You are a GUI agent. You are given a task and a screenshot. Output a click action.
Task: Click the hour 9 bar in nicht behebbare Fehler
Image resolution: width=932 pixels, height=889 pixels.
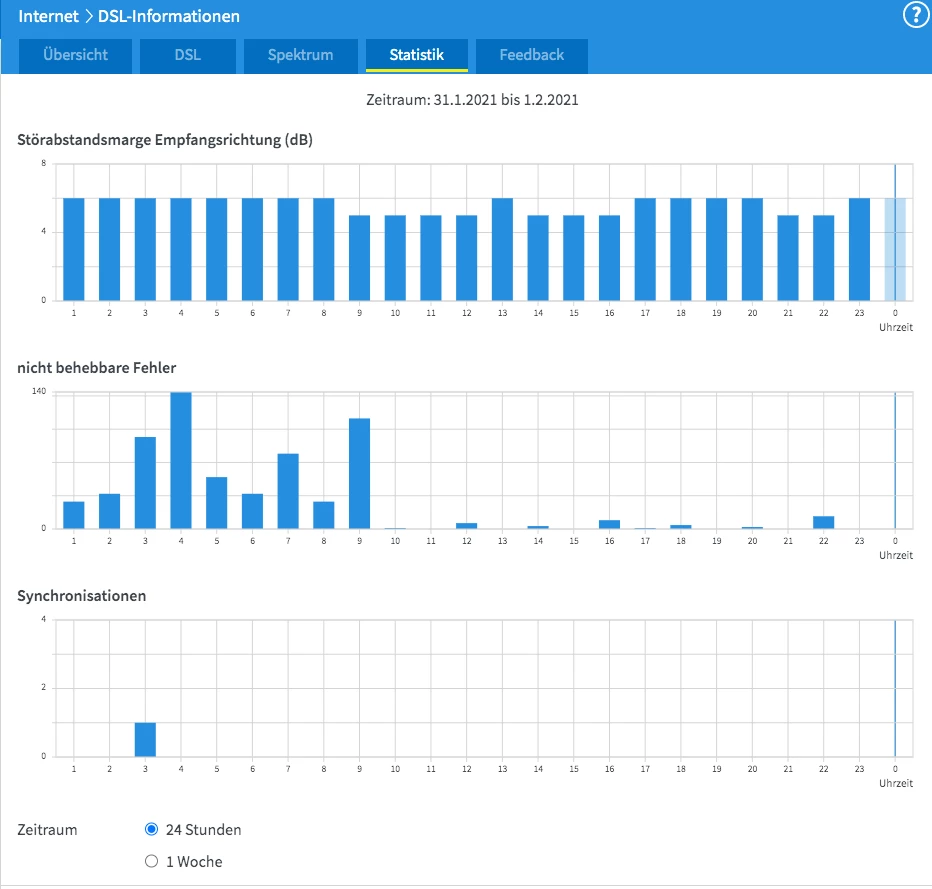[x=360, y=473]
